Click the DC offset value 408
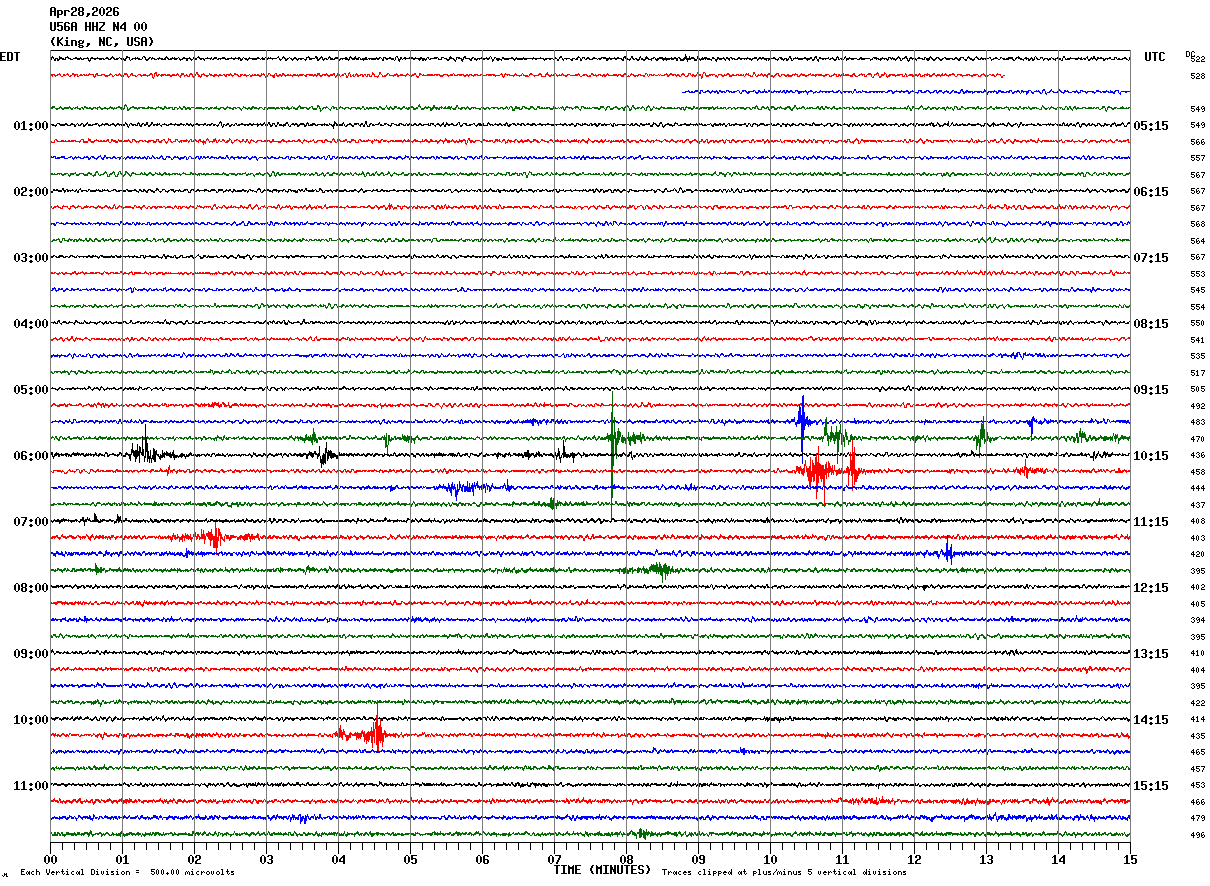 point(1197,522)
